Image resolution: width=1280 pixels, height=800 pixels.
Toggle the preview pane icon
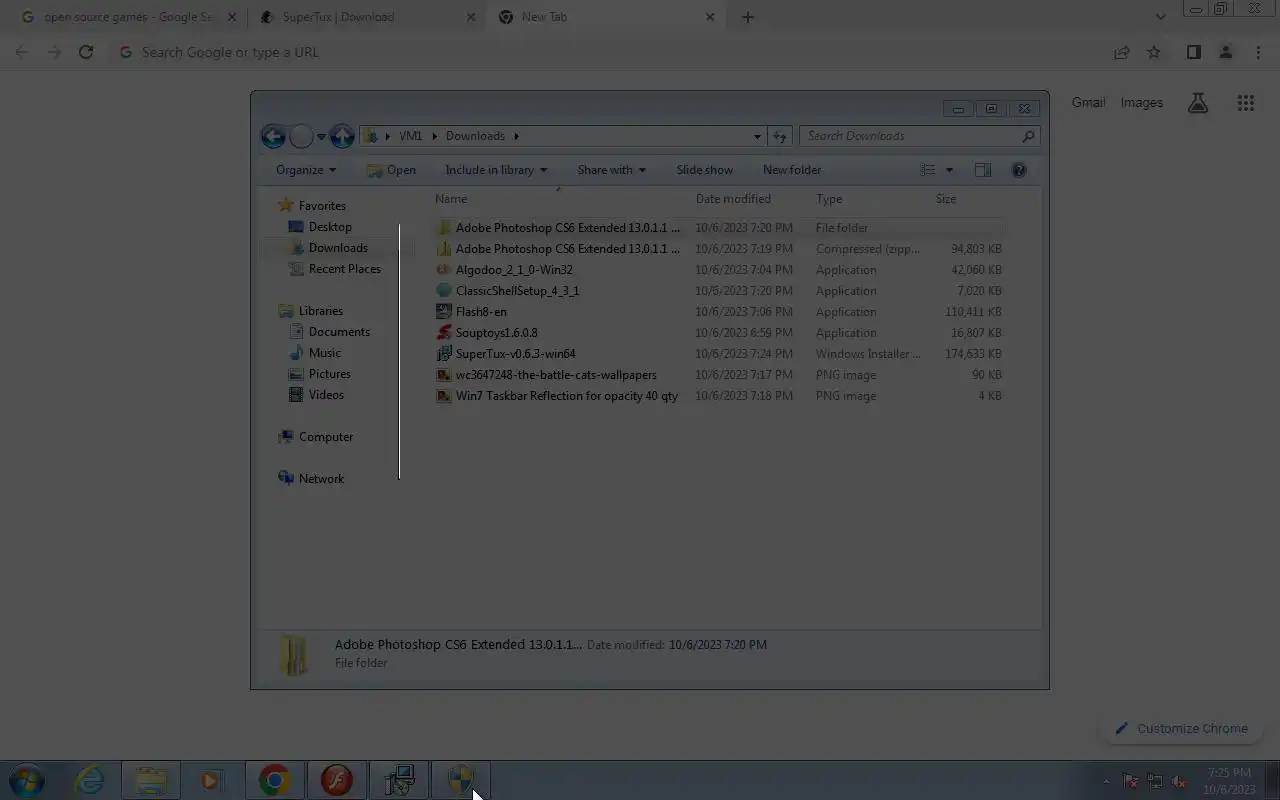tap(983, 170)
